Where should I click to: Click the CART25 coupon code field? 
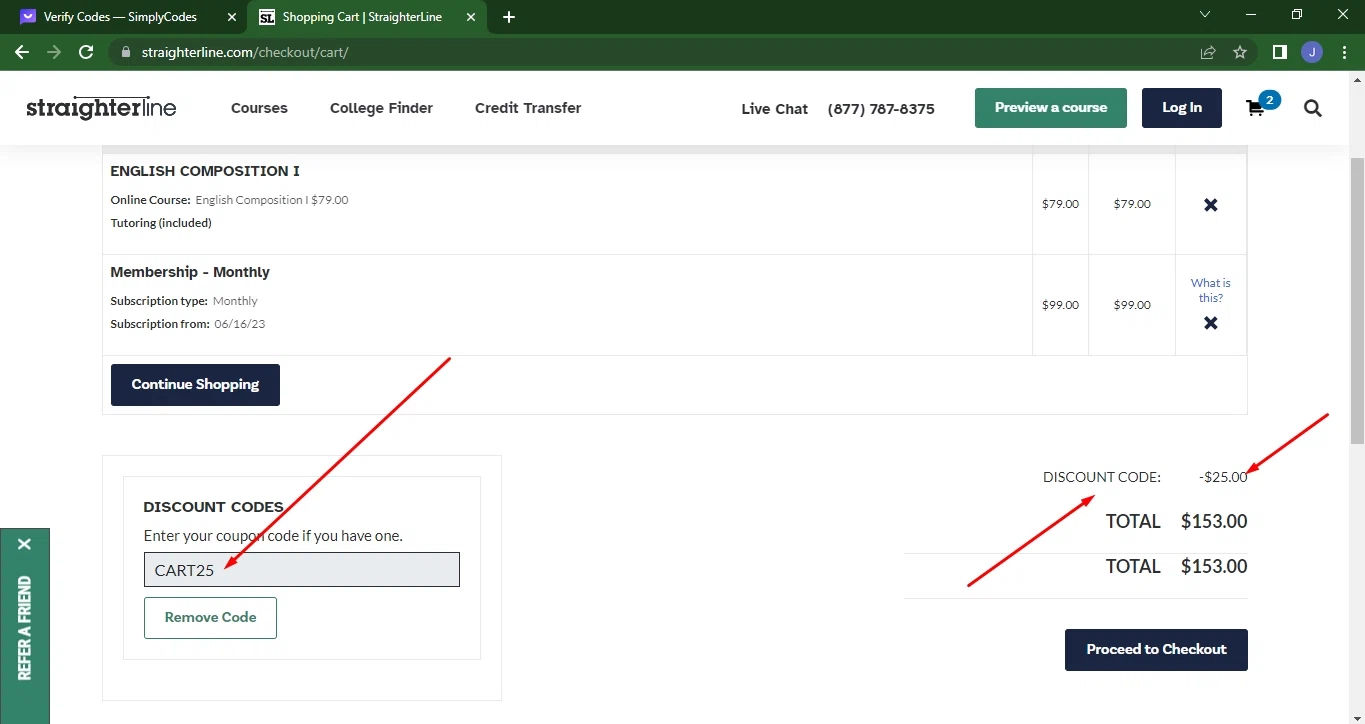(301, 570)
